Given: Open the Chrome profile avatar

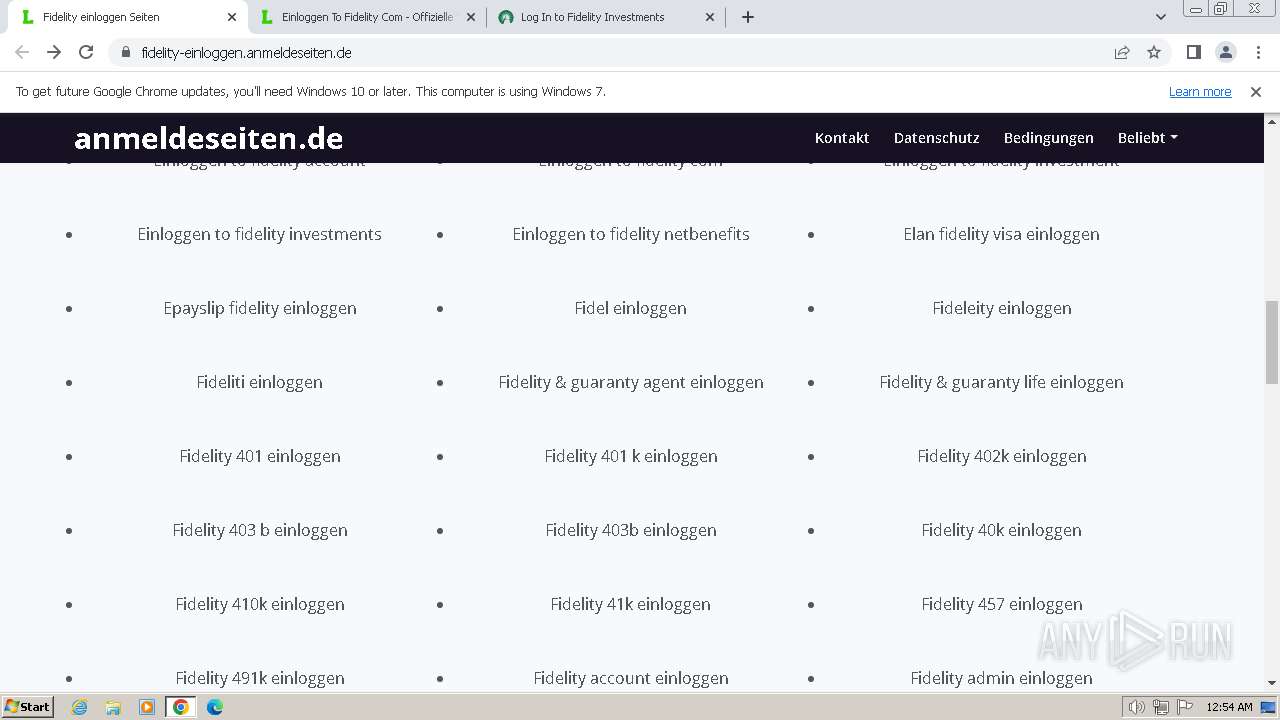Looking at the screenshot, I should click(x=1225, y=52).
